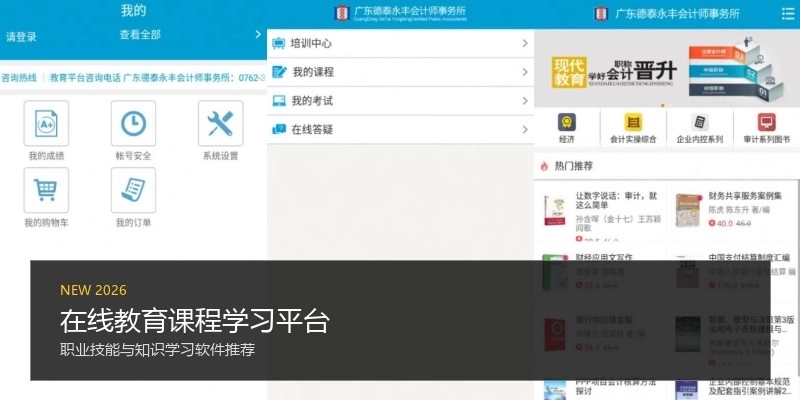Click the firm logo in the right header
Screen dimensions: 800x400
point(601,14)
